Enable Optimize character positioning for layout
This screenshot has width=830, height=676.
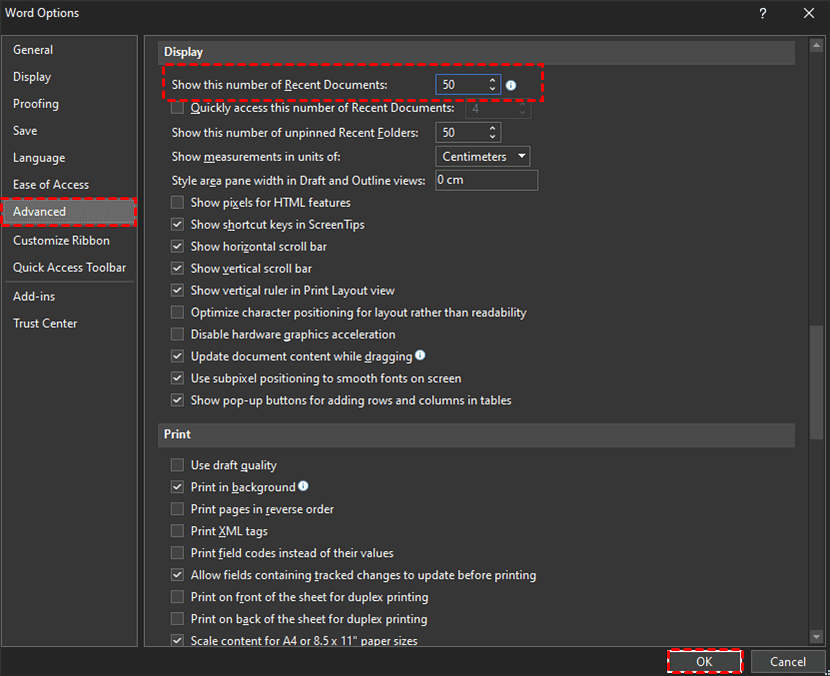[177, 312]
